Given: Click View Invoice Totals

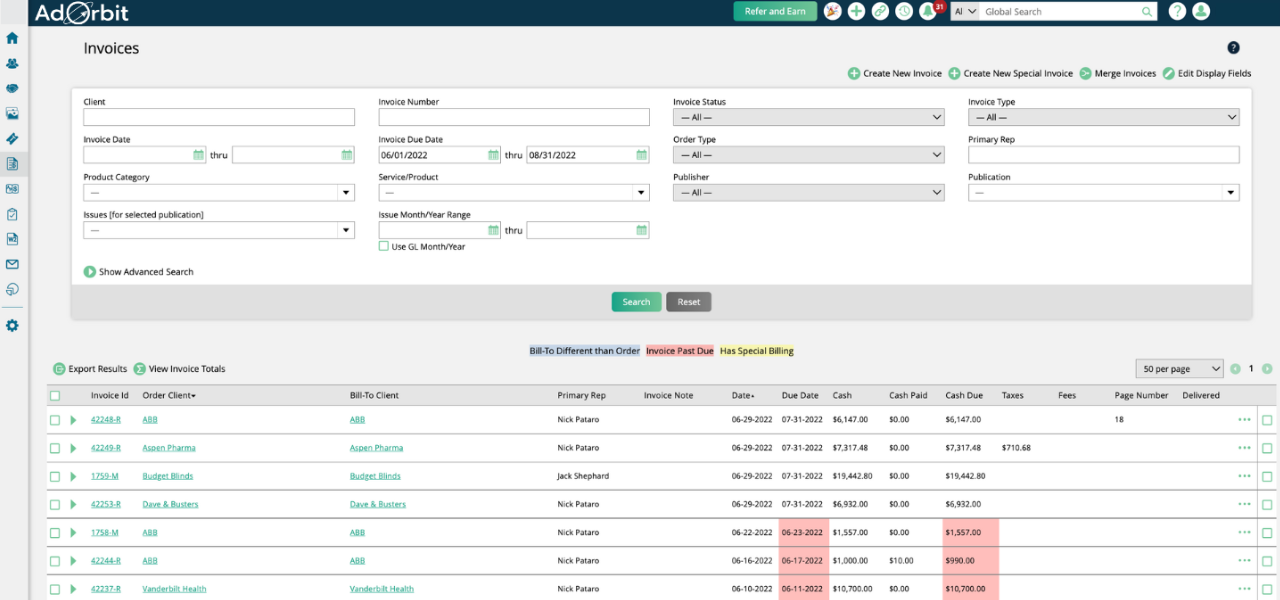Looking at the screenshot, I should click(180, 369).
